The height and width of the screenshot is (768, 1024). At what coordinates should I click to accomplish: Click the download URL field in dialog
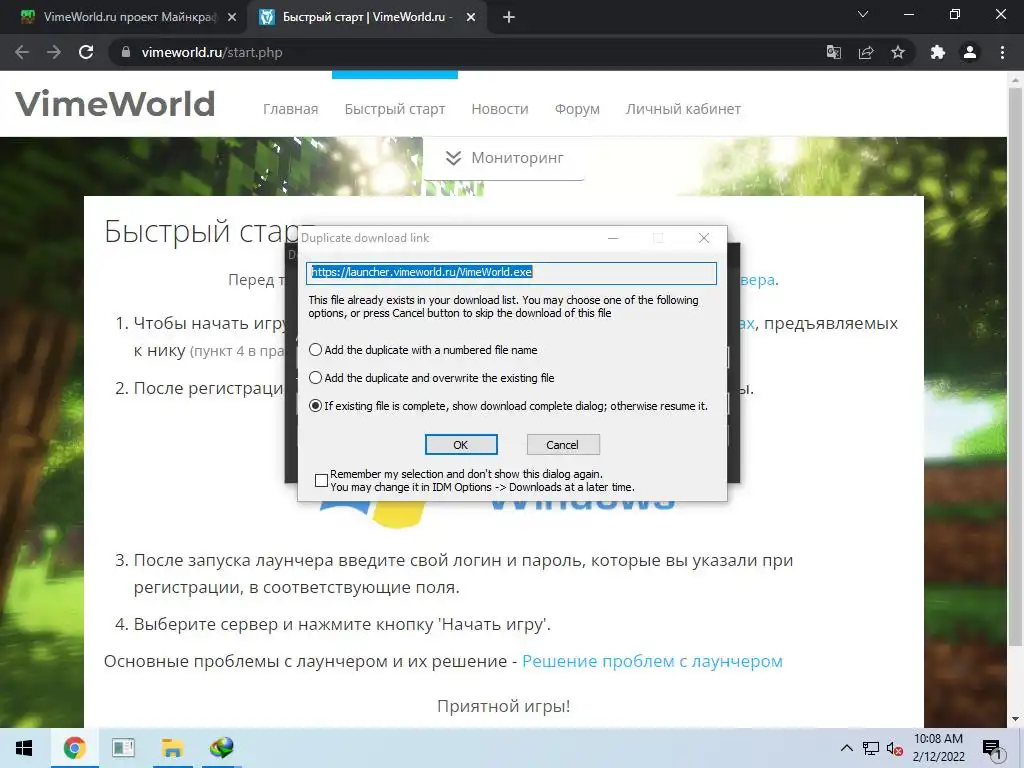511,272
